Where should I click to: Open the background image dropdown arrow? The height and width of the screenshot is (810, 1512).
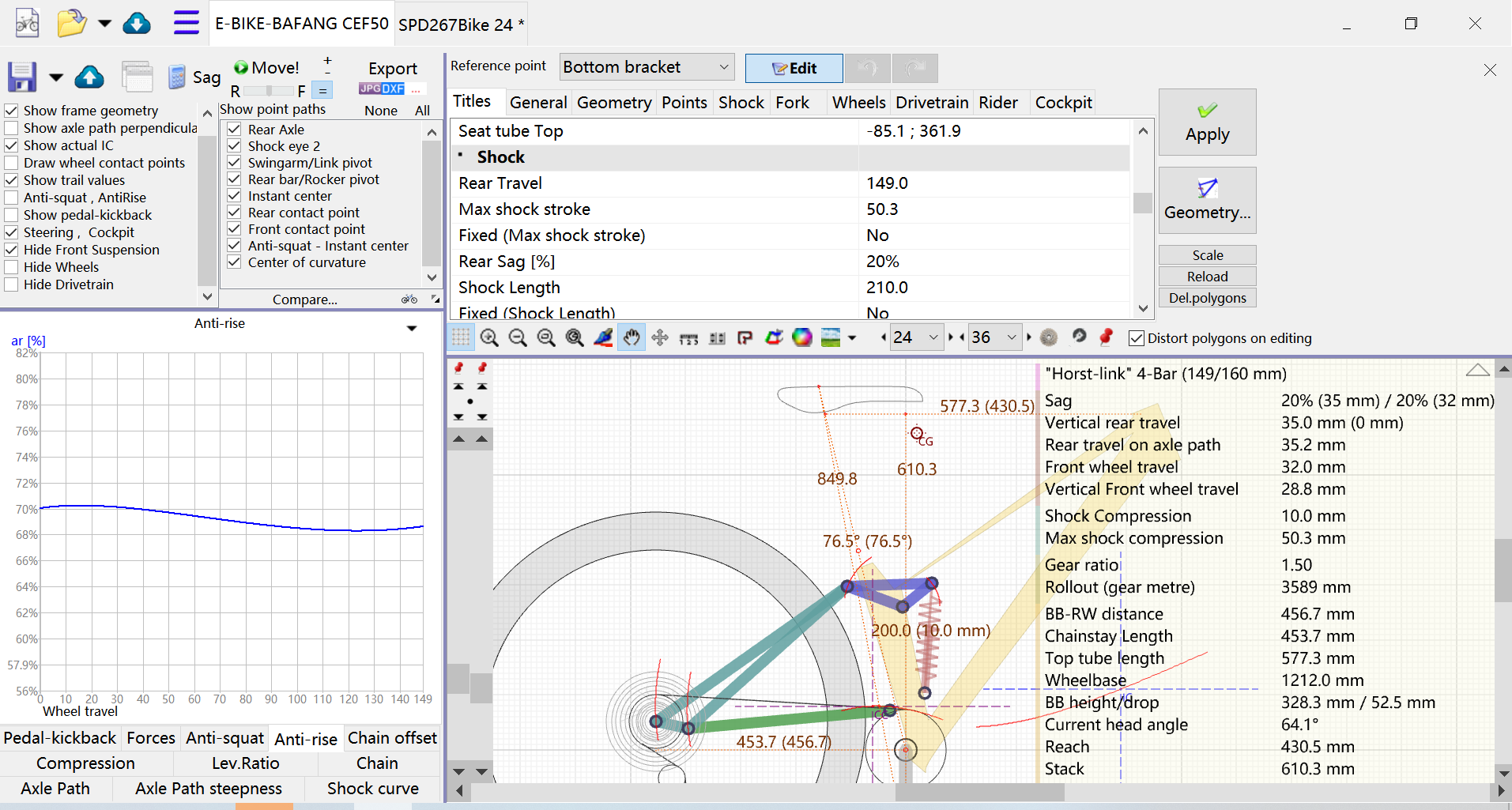(x=852, y=338)
